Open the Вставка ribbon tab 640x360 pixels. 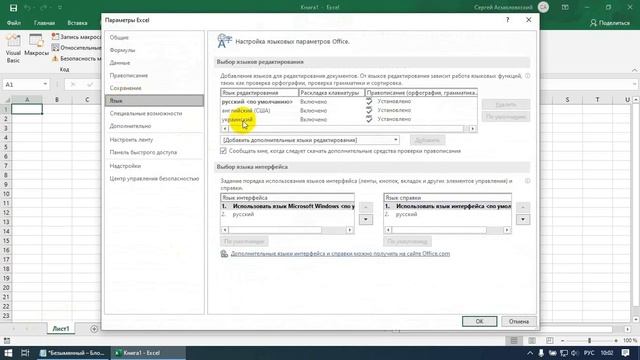click(77, 23)
